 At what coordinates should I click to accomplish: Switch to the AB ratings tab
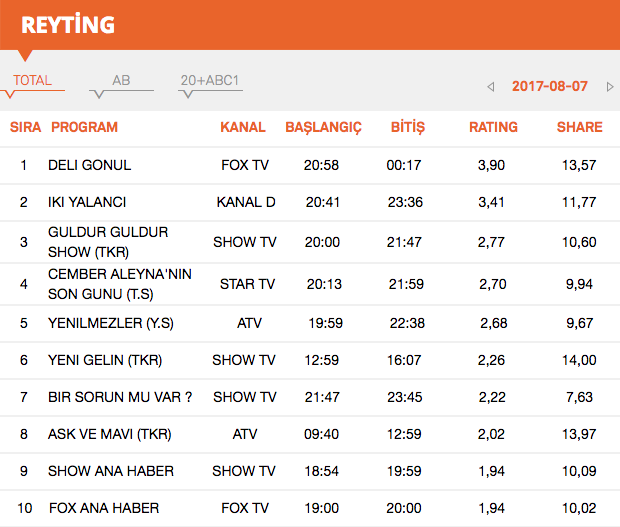tap(121, 81)
